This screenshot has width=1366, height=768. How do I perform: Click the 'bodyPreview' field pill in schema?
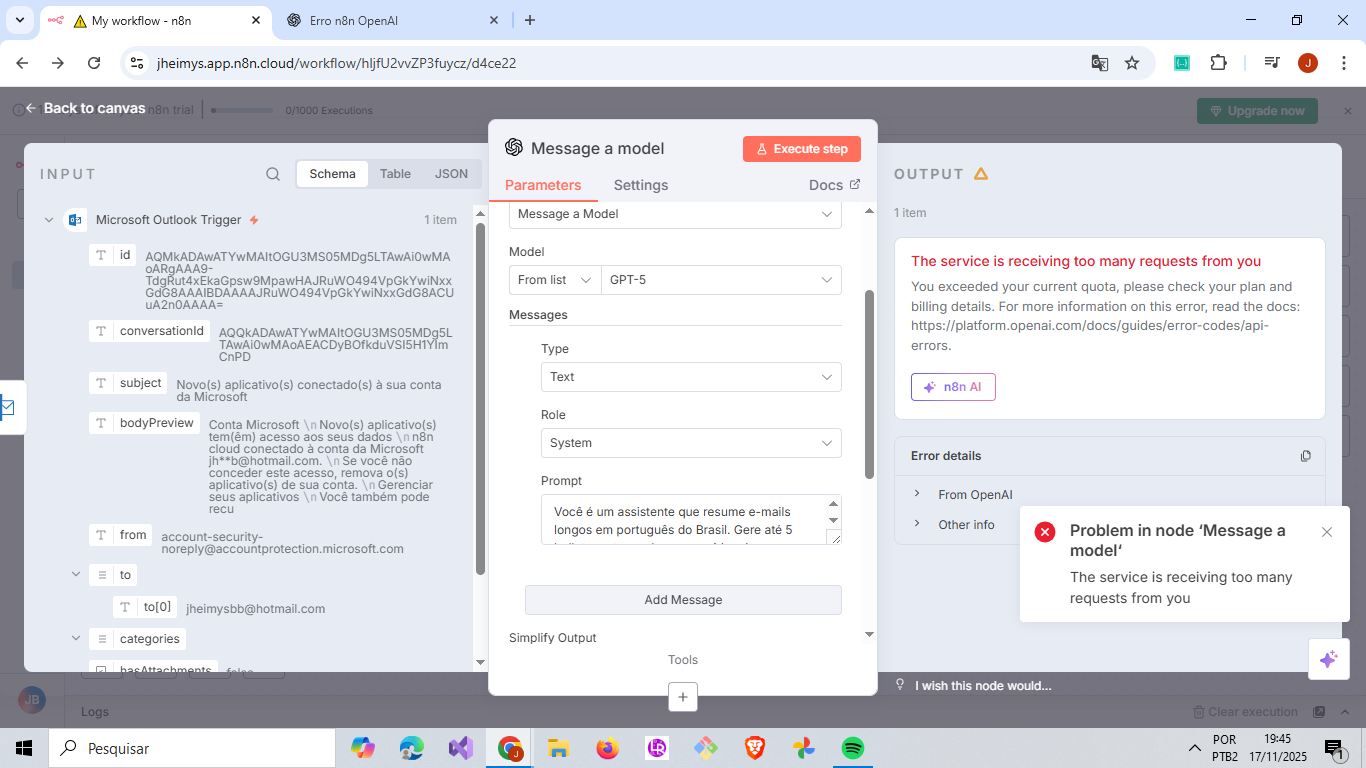coord(144,423)
